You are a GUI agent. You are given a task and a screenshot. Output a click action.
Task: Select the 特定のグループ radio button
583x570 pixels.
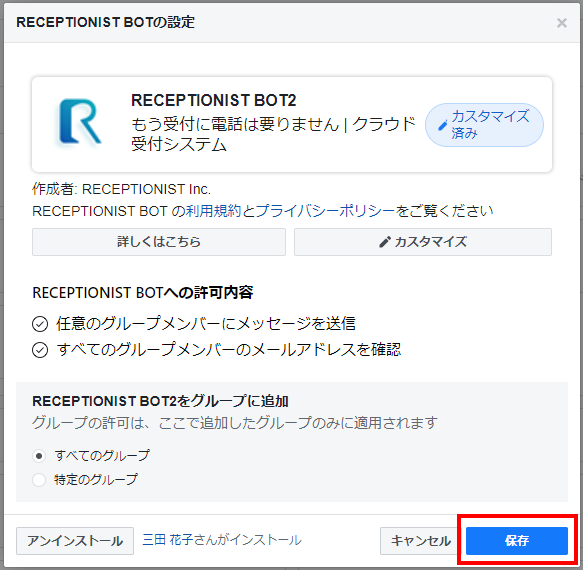pyautogui.click(x=39, y=480)
